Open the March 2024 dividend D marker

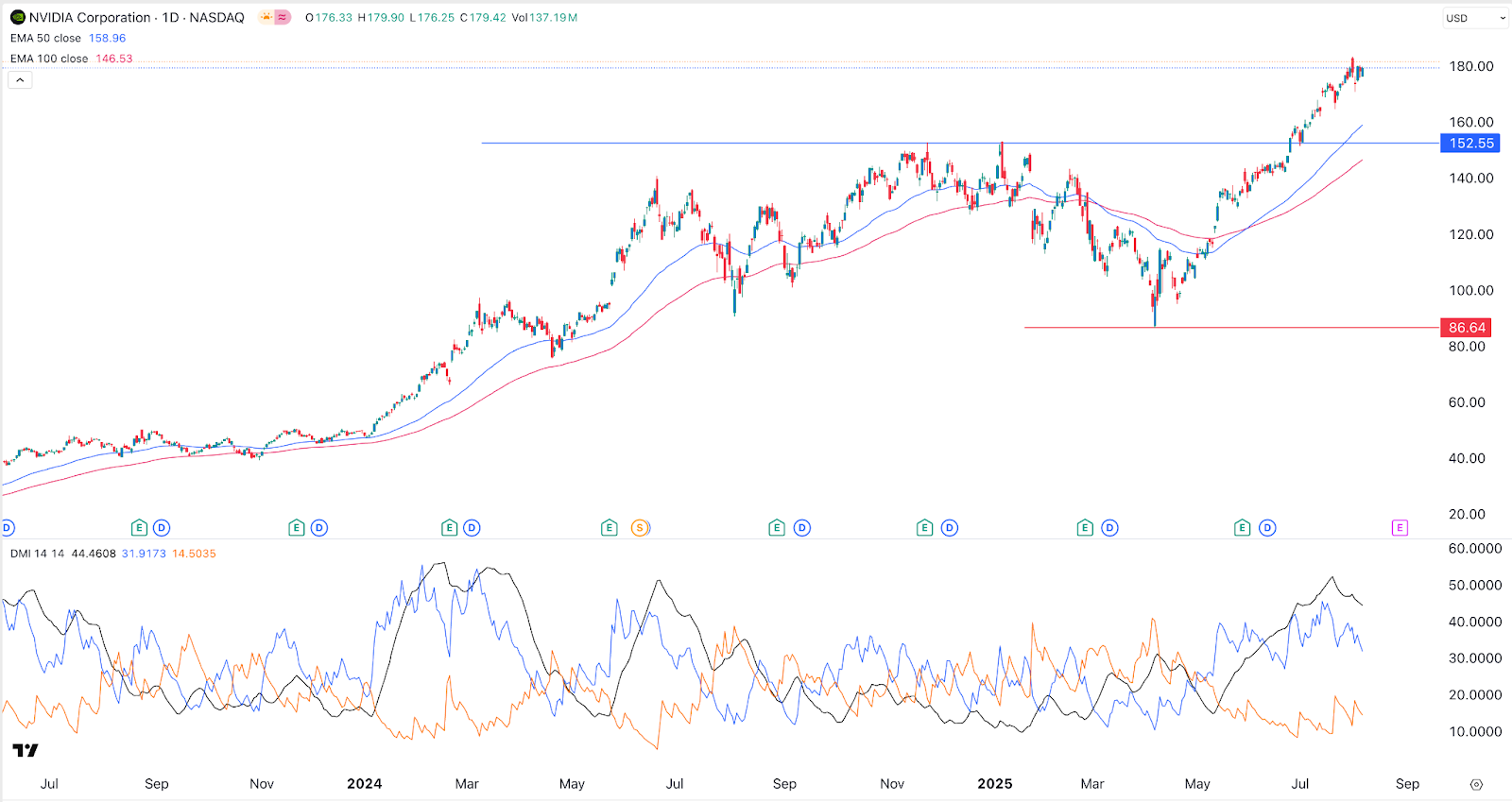pyautogui.click(x=472, y=528)
